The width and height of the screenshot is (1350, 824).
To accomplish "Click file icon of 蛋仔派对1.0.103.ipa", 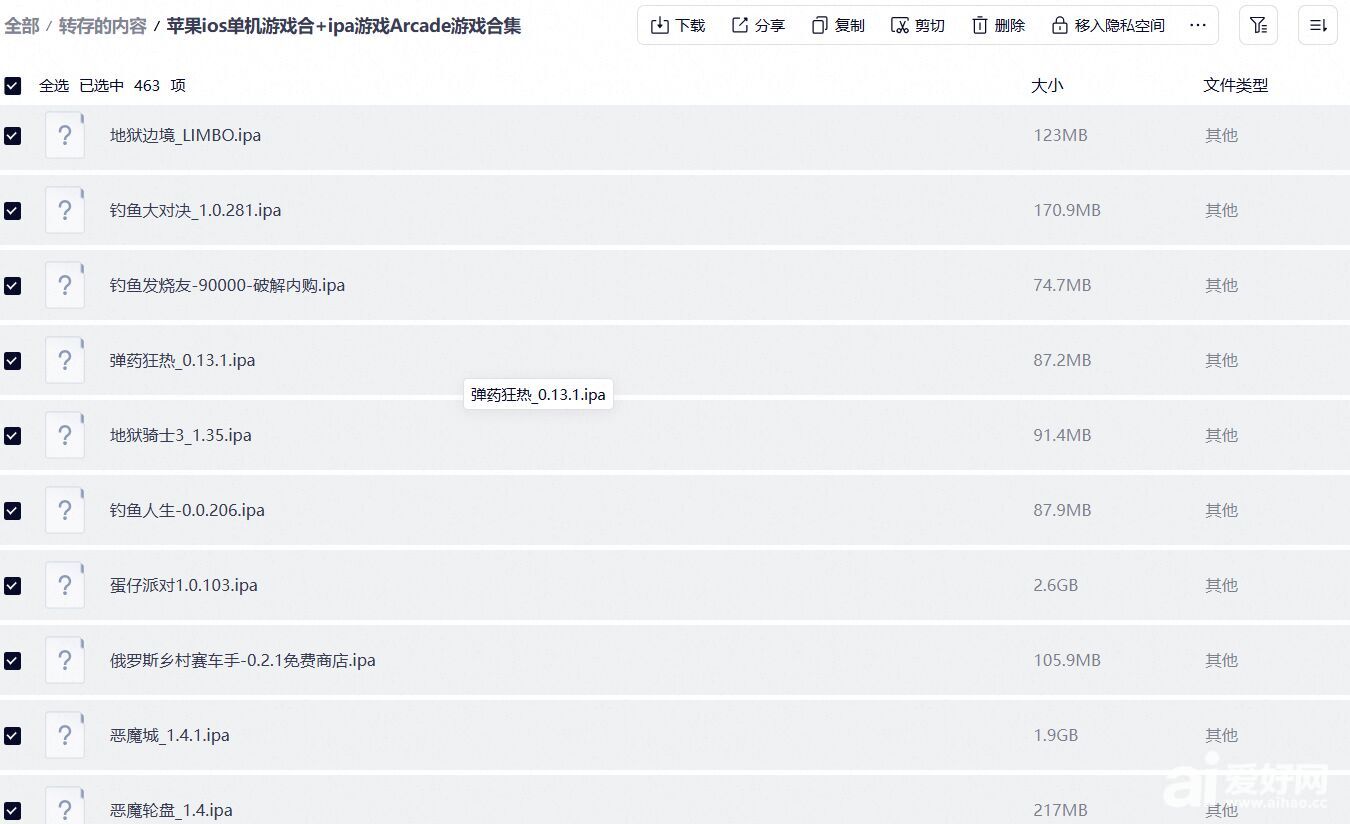I will (x=65, y=585).
